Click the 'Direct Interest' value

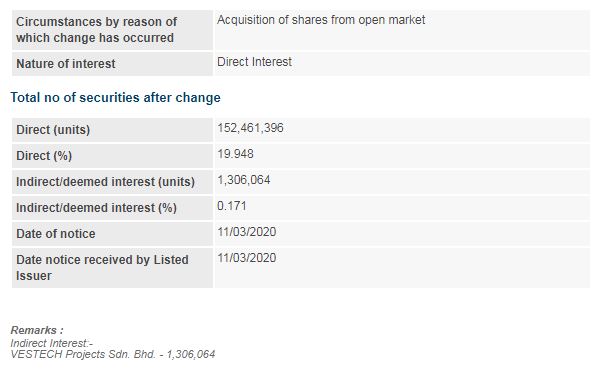click(254, 62)
